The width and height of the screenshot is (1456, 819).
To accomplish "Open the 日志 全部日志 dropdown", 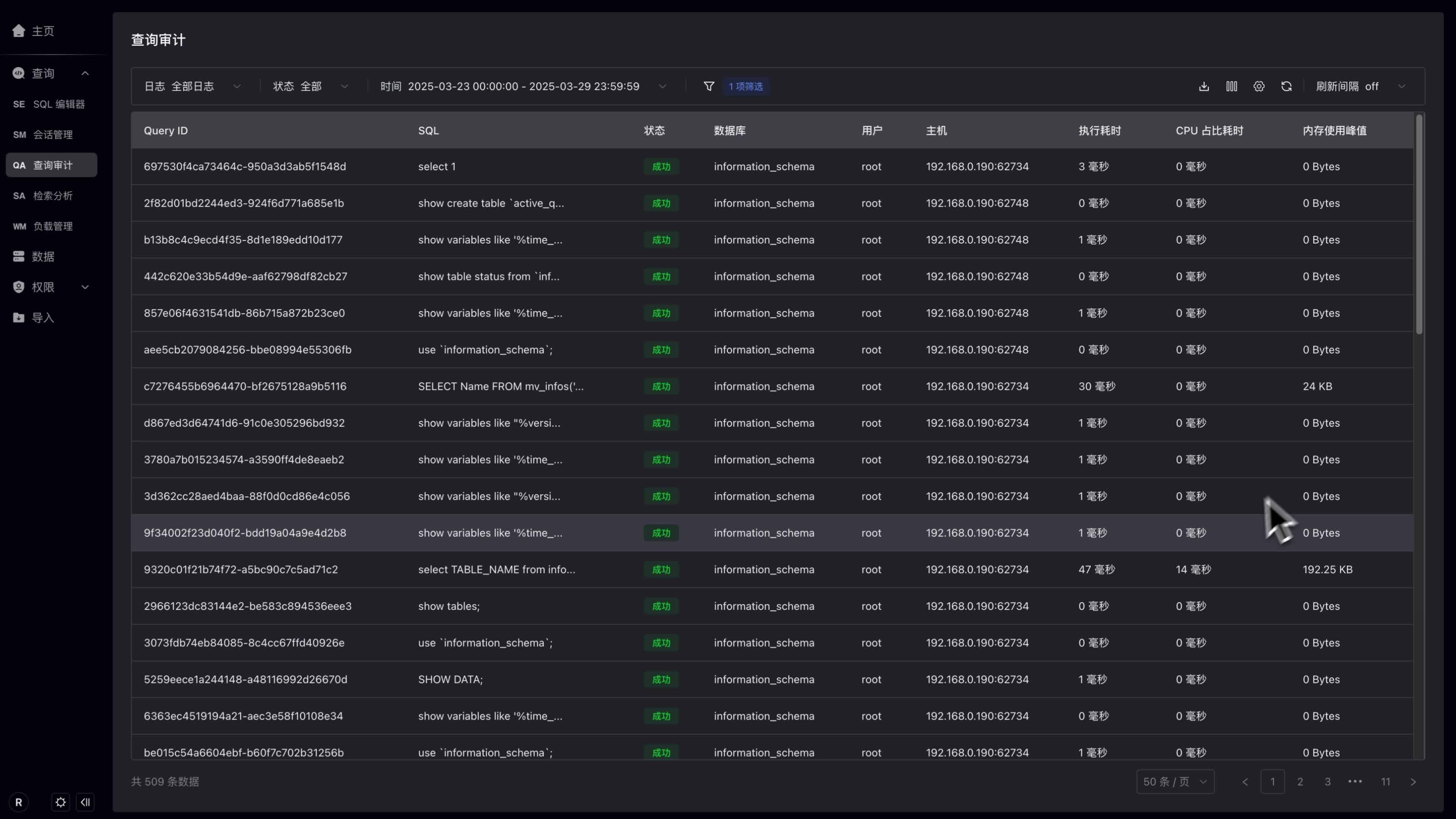I will [193, 86].
